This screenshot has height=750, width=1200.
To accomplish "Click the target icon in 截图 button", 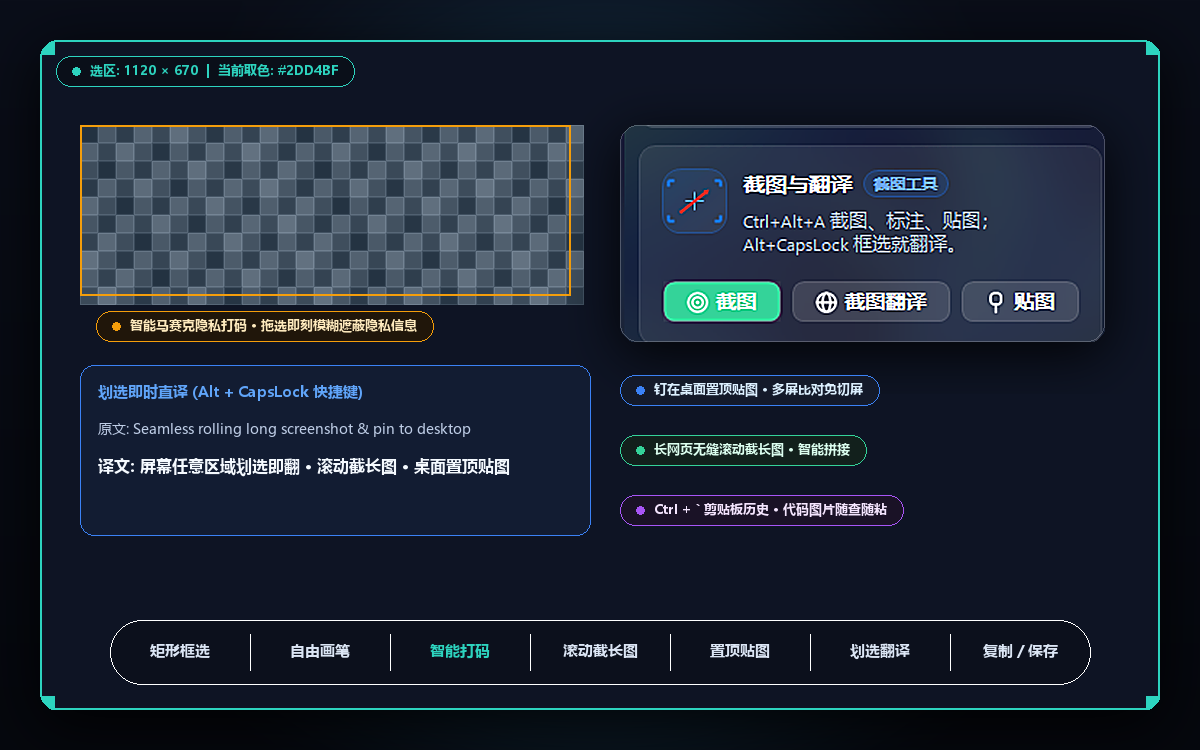I will [697, 302].
